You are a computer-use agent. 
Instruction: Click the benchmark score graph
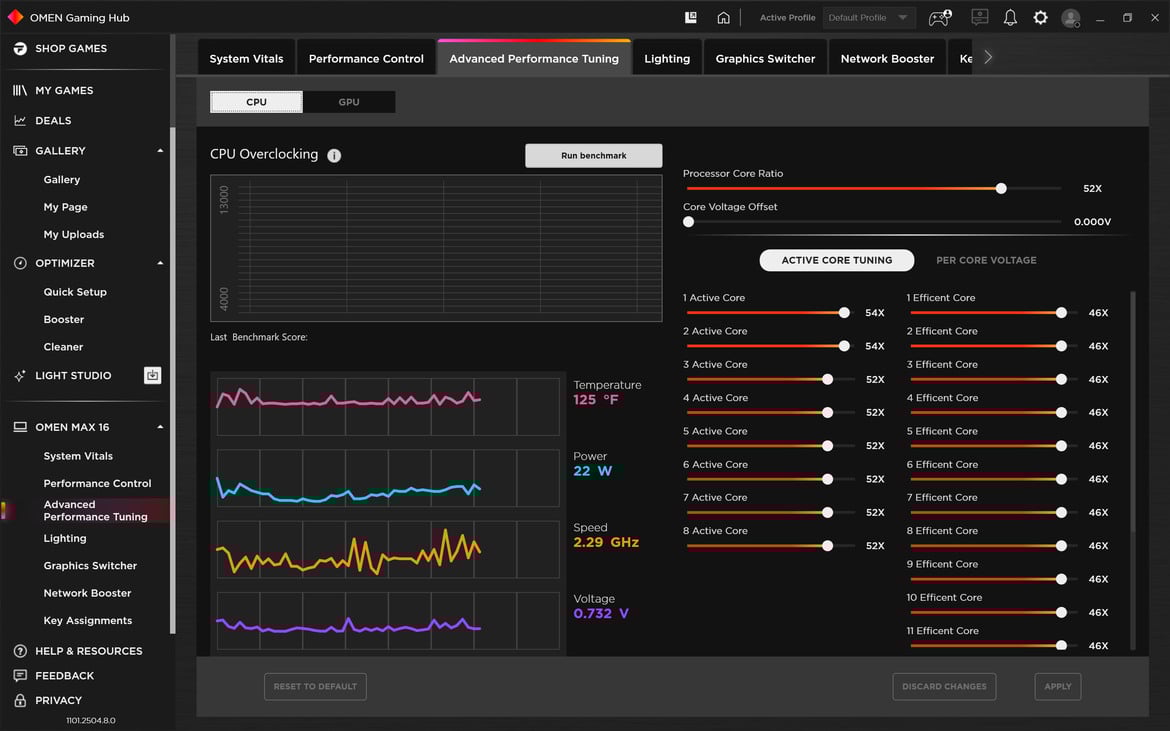436,248
